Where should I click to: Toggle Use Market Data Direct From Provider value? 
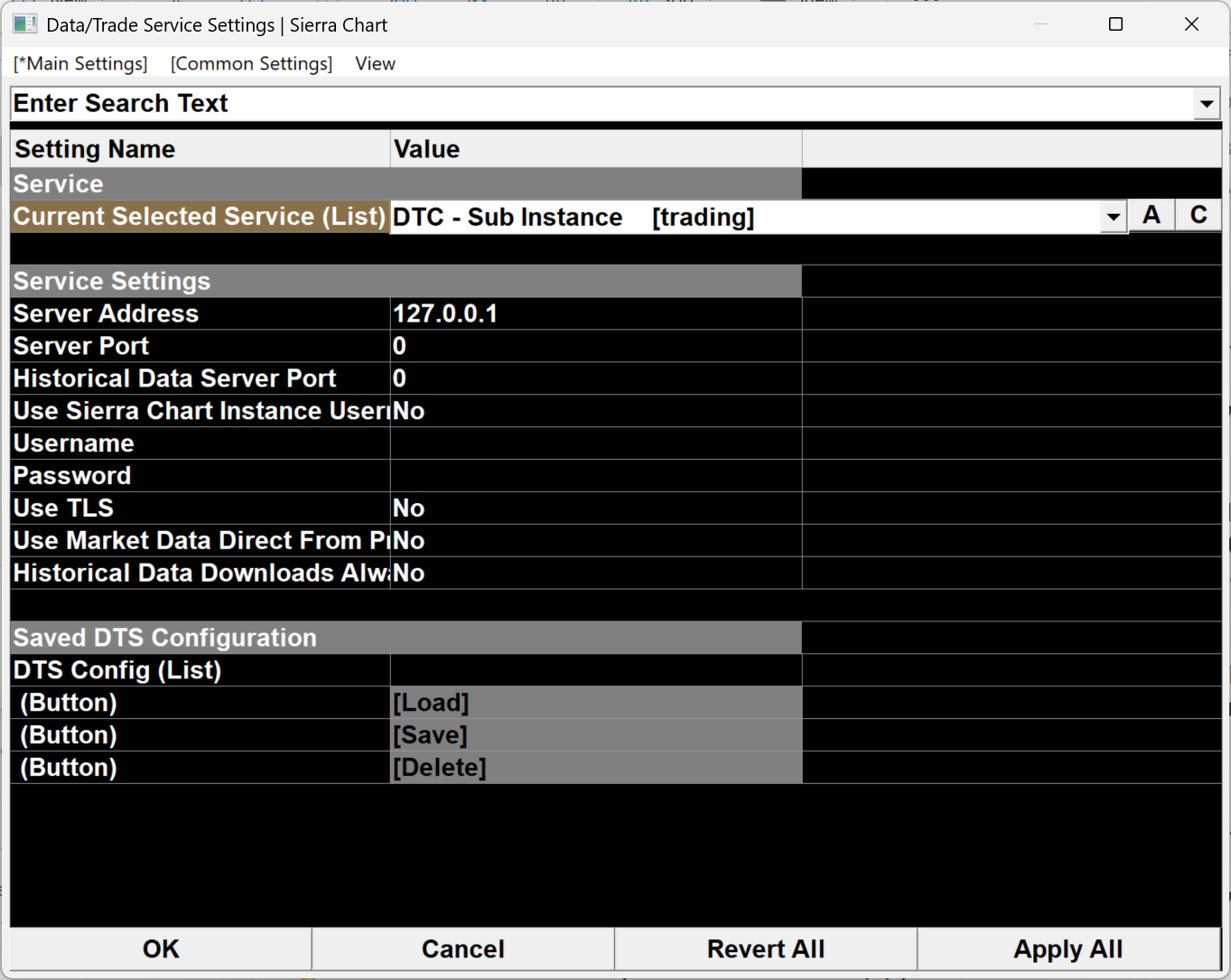(x=596, y=541)
